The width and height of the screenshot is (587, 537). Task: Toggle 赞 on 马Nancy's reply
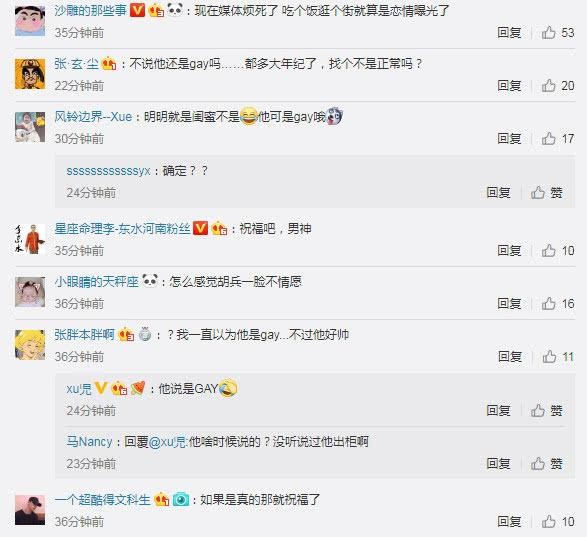tap(547, 464)
